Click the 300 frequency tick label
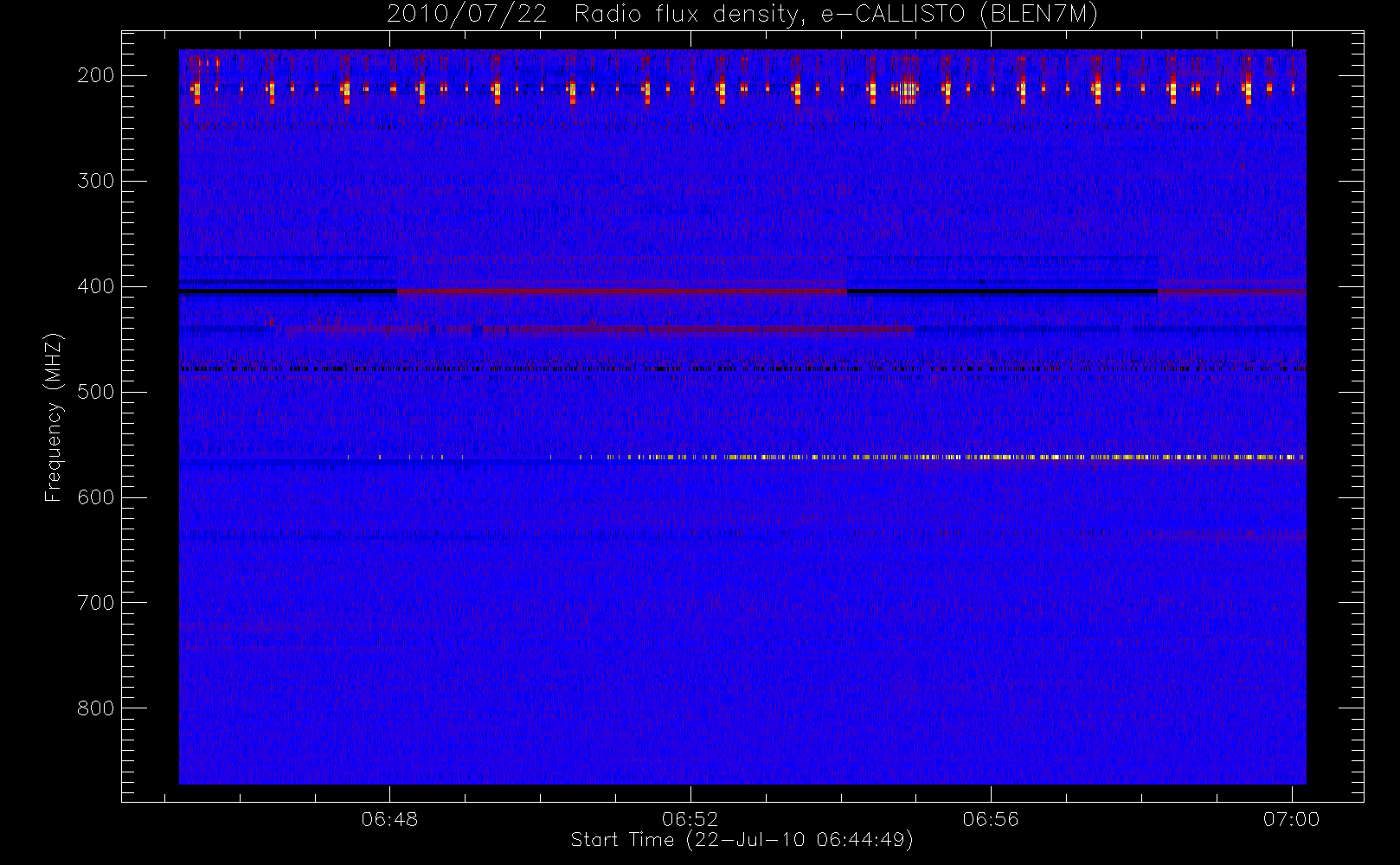 [95, 181]
